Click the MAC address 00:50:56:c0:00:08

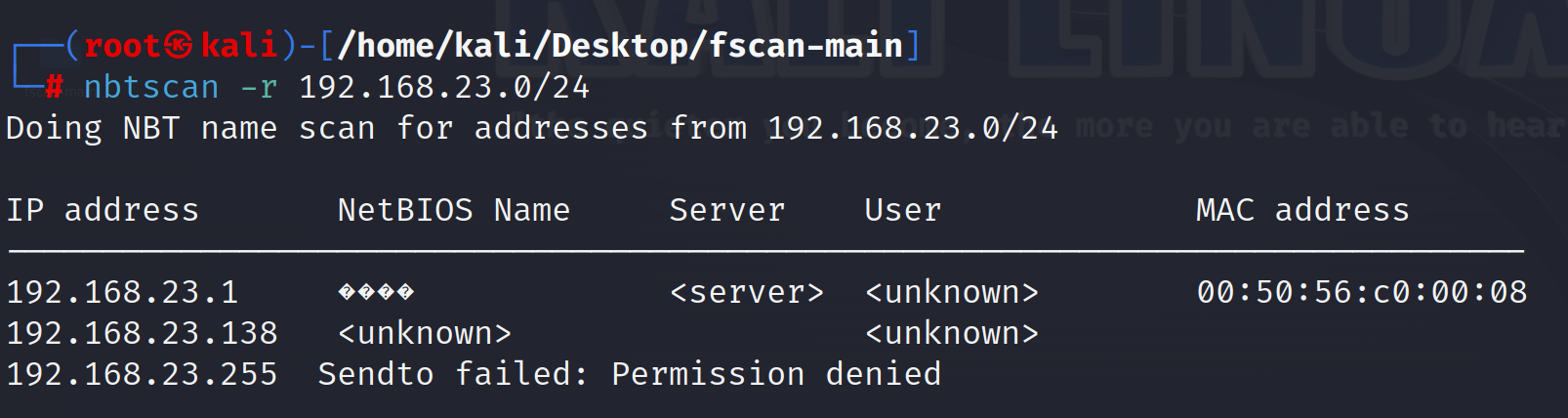(1362, 292)
